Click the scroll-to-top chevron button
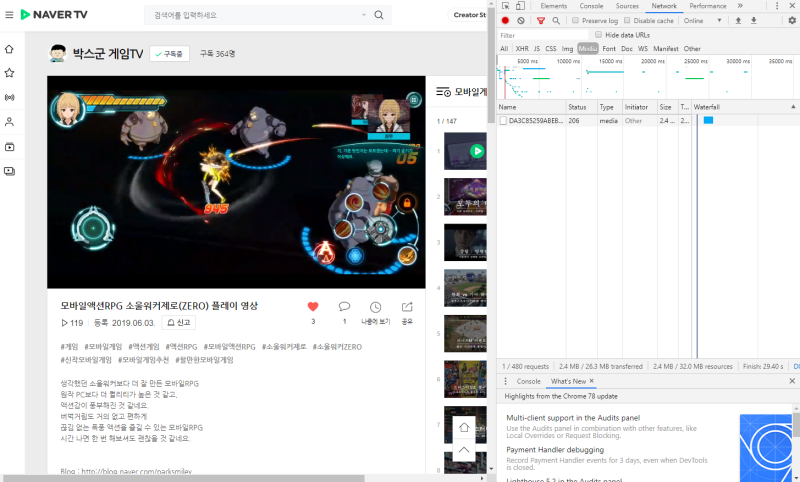The image size is (800, 482). point(464,449)
